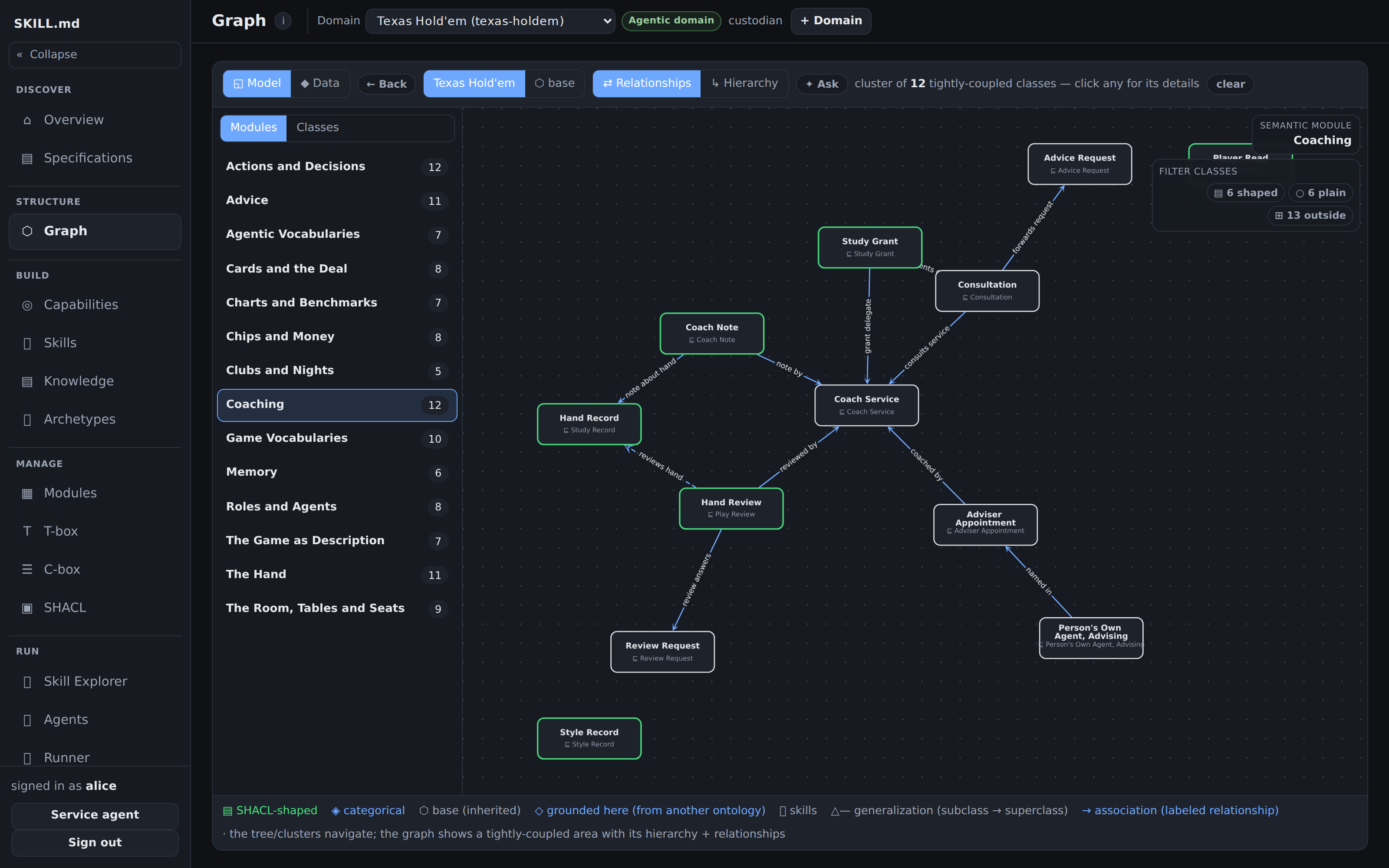Click the Archetypes sidebar icon
Screen dimensions: 1389x868
tap(27, 420)
